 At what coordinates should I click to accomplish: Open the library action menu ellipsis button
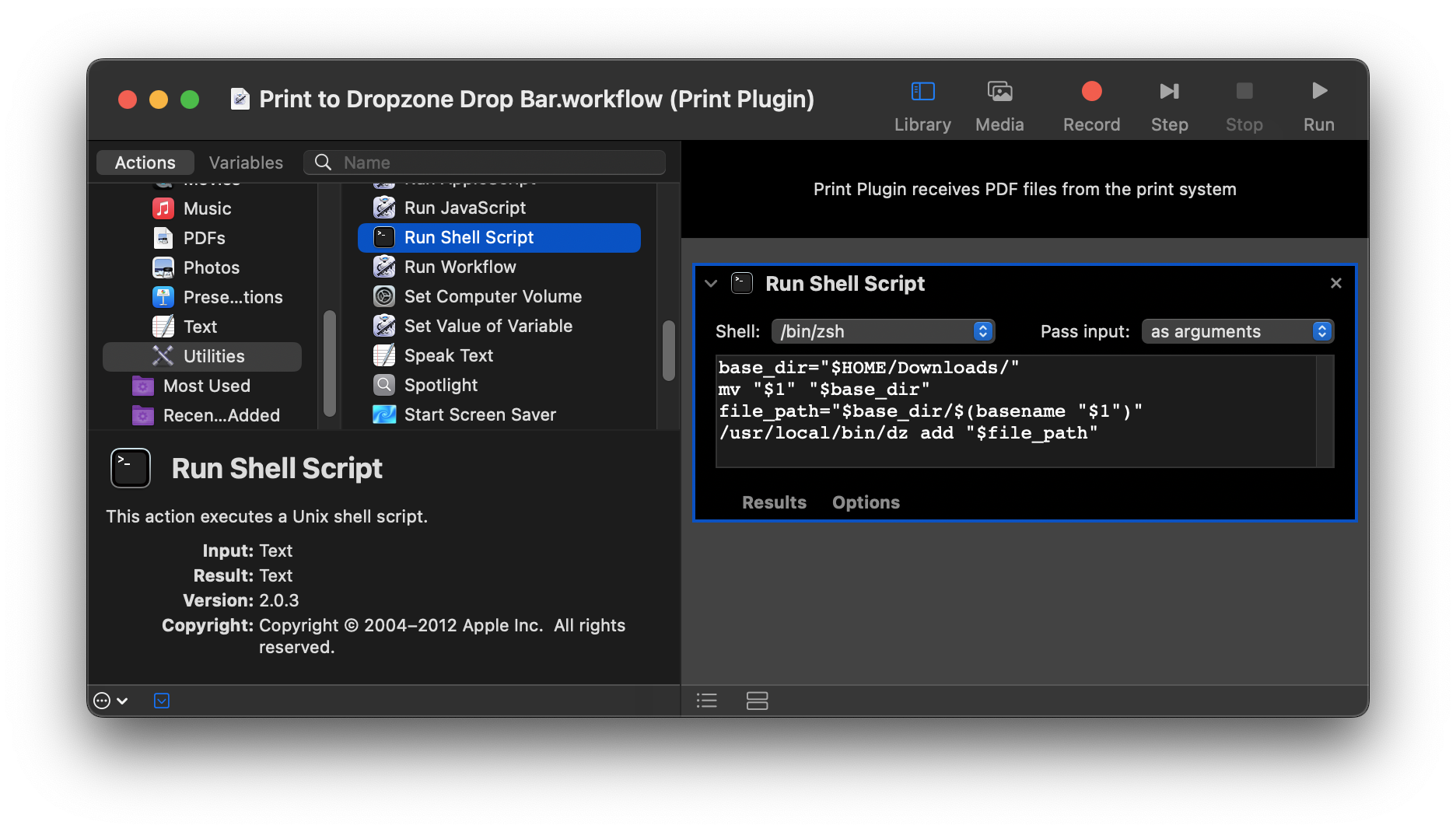110,701
